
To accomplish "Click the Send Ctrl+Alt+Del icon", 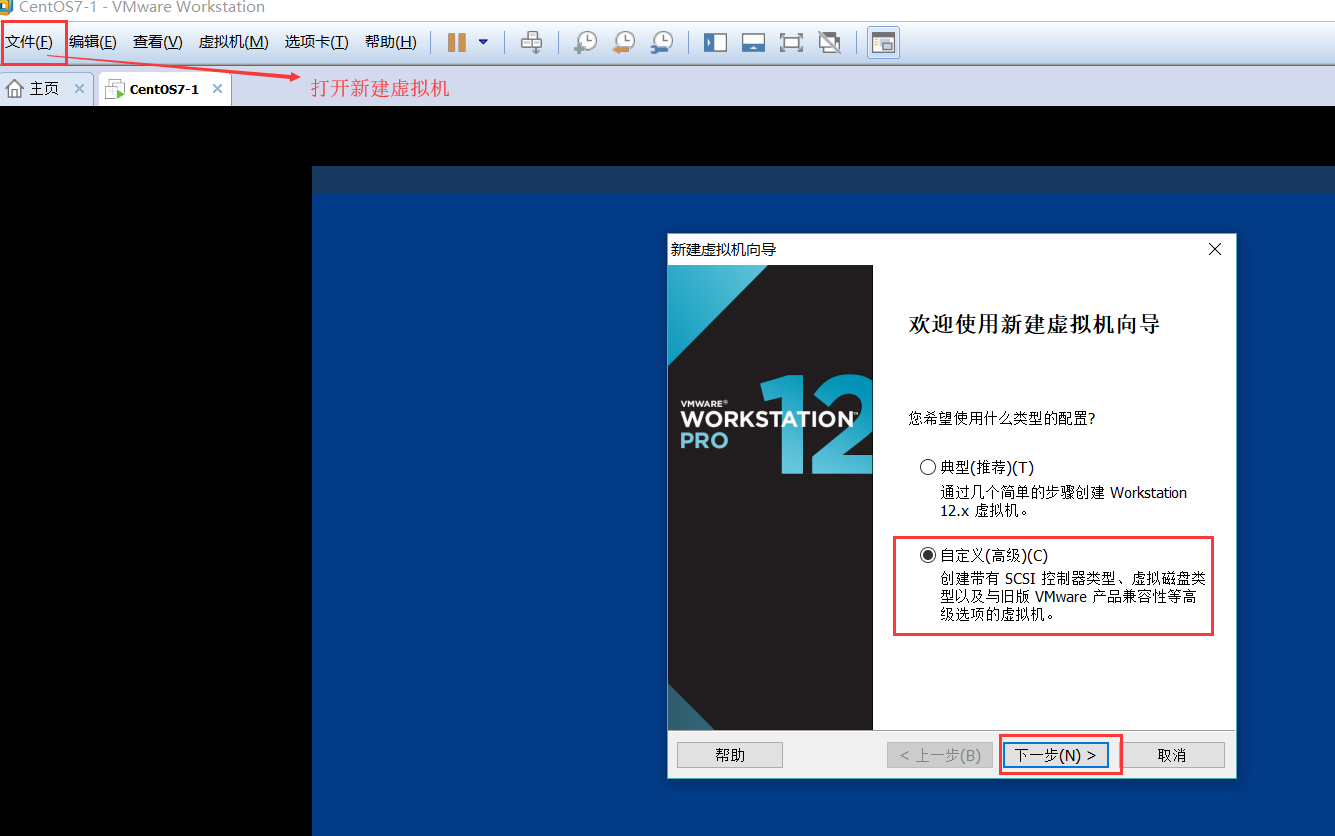I will (532, 42).
